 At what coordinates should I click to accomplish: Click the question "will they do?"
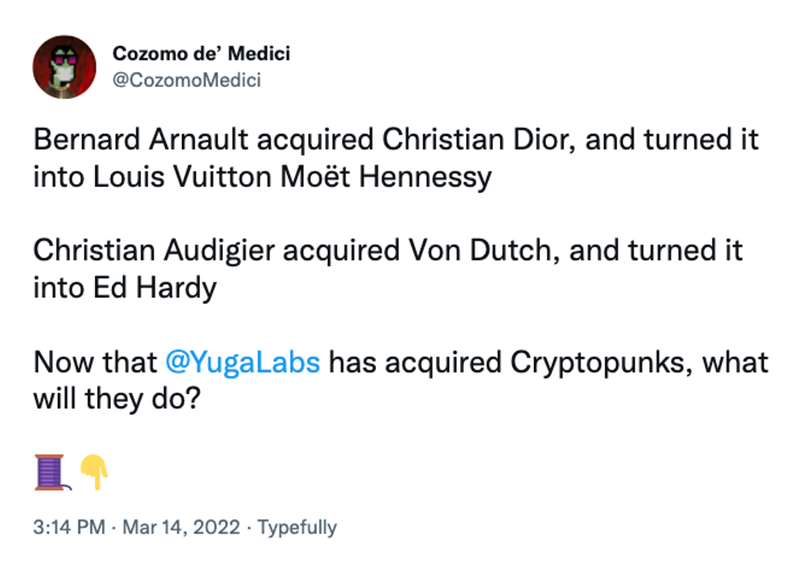(x=117, y=398)
